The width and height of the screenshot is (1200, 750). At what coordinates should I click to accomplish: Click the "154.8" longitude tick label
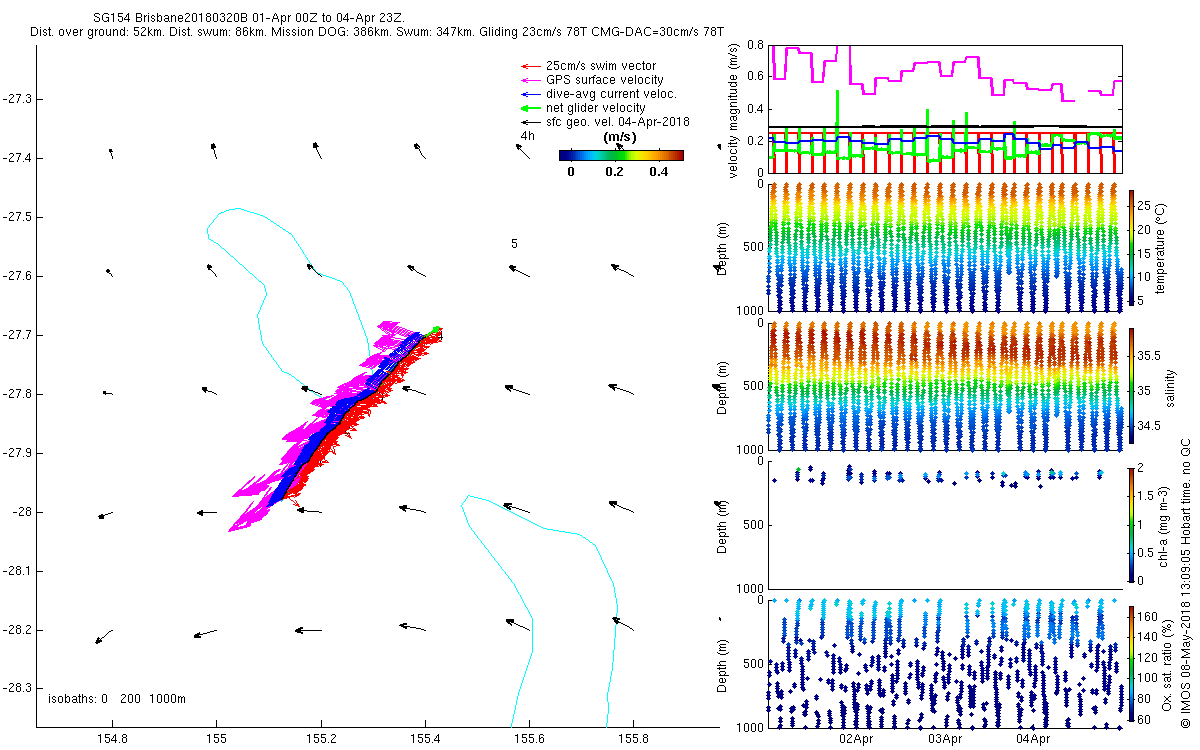(113, 740)
